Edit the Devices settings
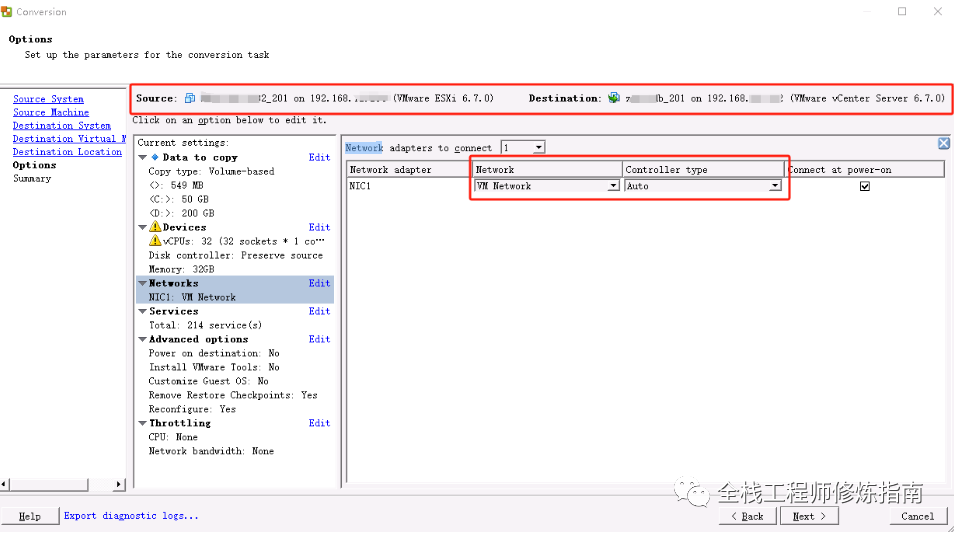The width and height of the screenshot is (954, 534). point(319,227)
